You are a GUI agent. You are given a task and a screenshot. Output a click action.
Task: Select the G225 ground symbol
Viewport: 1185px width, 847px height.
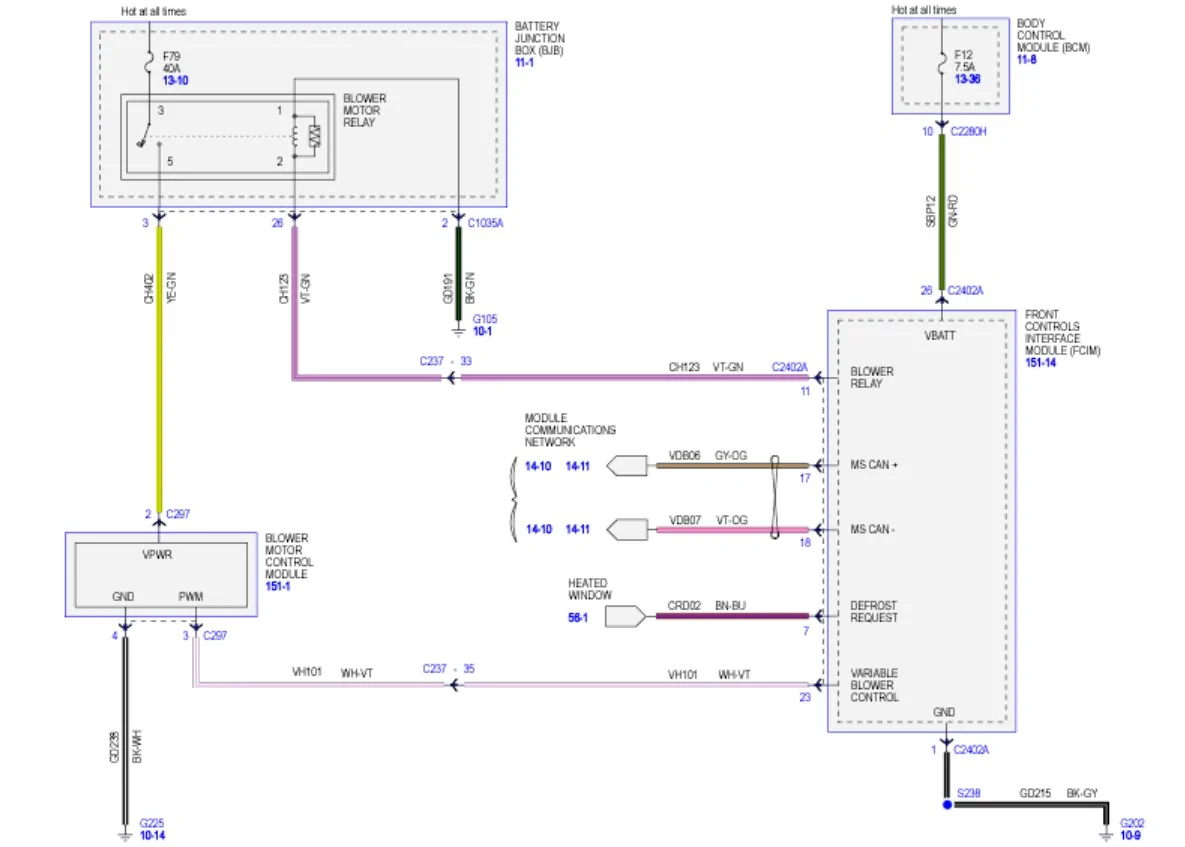125,835
